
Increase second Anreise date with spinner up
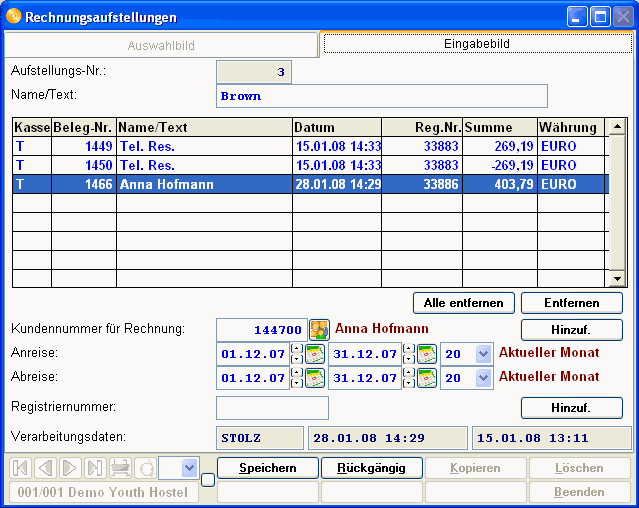click(x=409, y=349)
